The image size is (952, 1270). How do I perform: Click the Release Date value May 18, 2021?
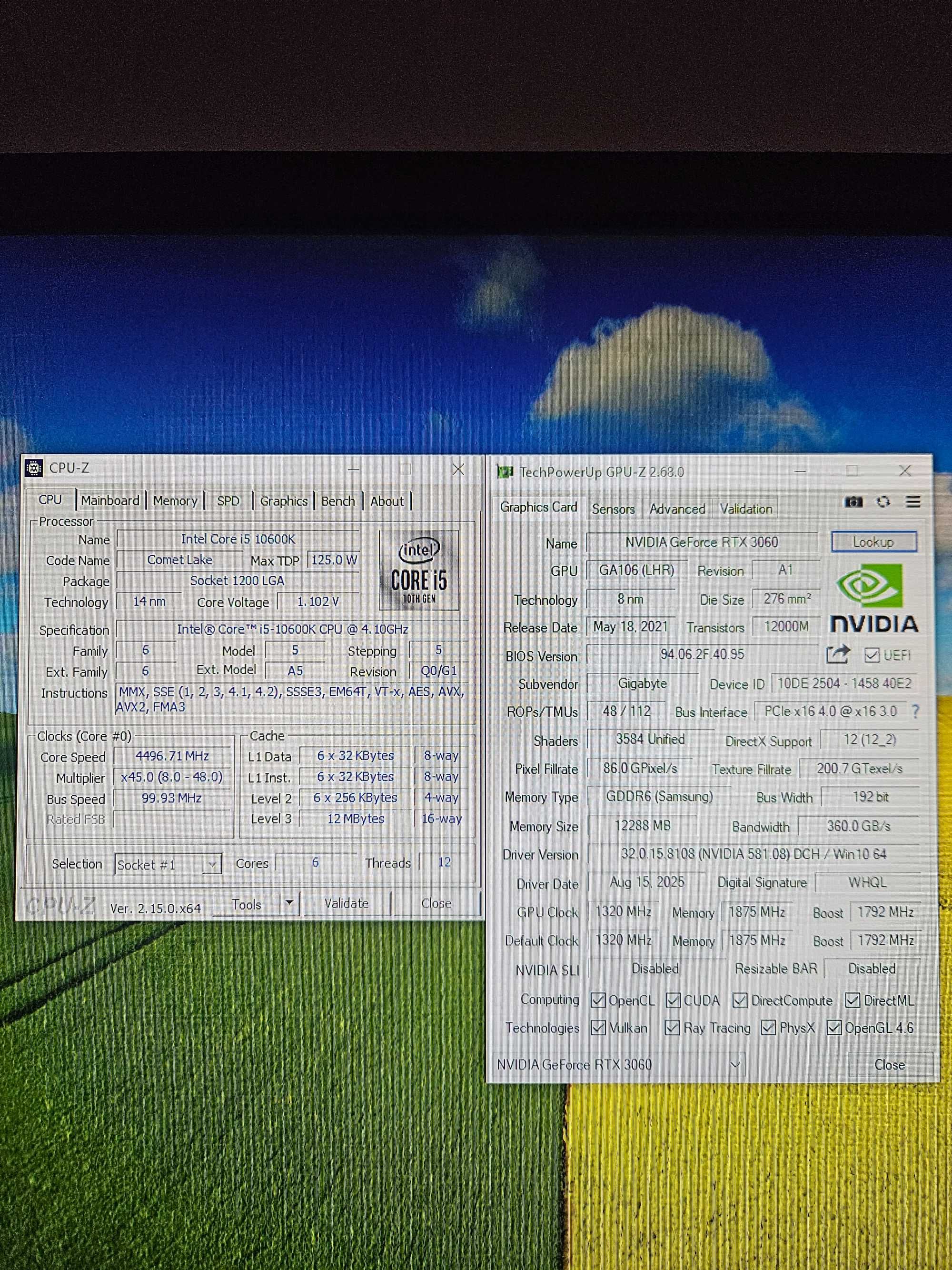[631, 626]
